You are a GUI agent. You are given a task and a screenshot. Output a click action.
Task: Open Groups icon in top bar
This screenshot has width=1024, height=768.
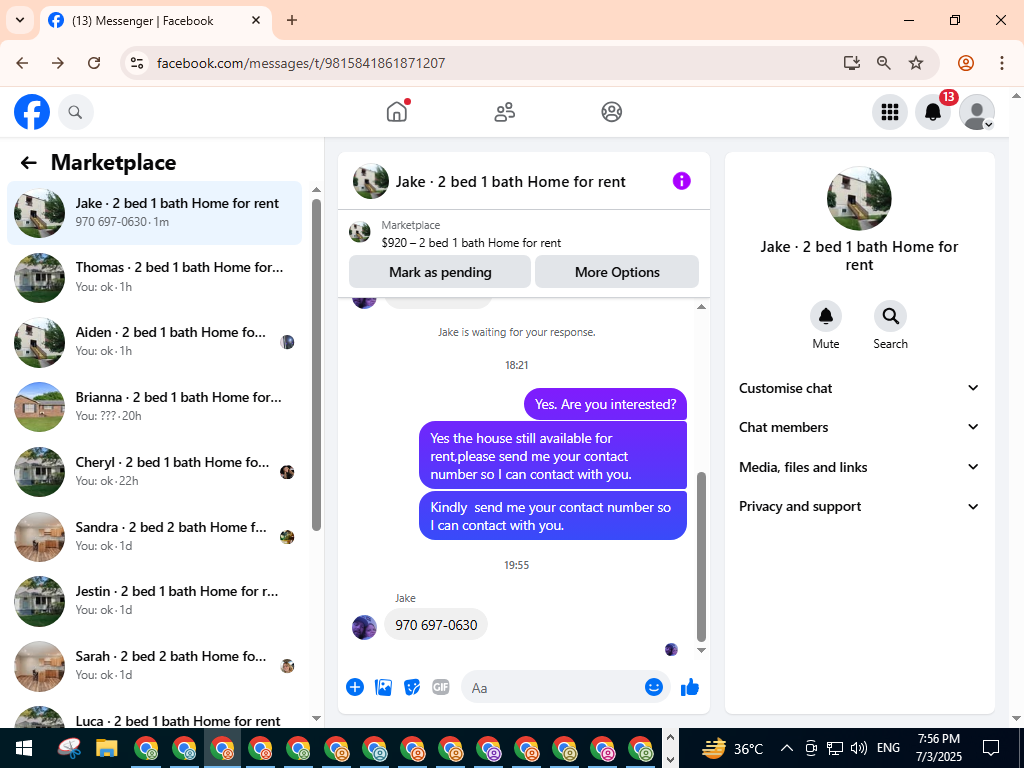click(x=611, y=112)
